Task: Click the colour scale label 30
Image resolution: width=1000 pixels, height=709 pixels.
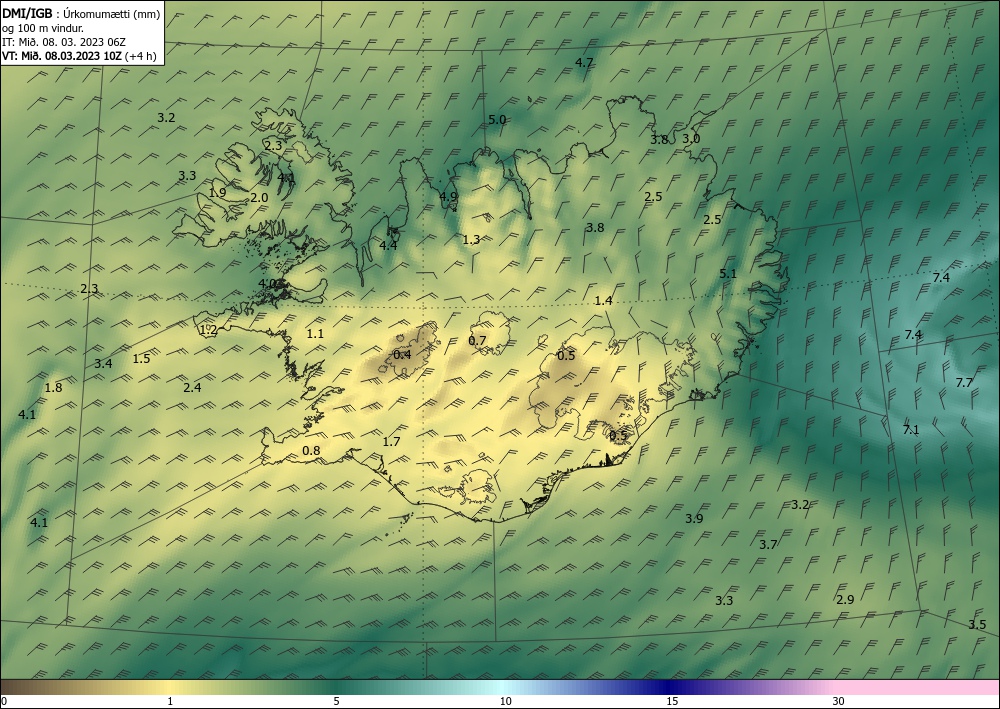Action: pyautogui.click(x=839, y=701)
